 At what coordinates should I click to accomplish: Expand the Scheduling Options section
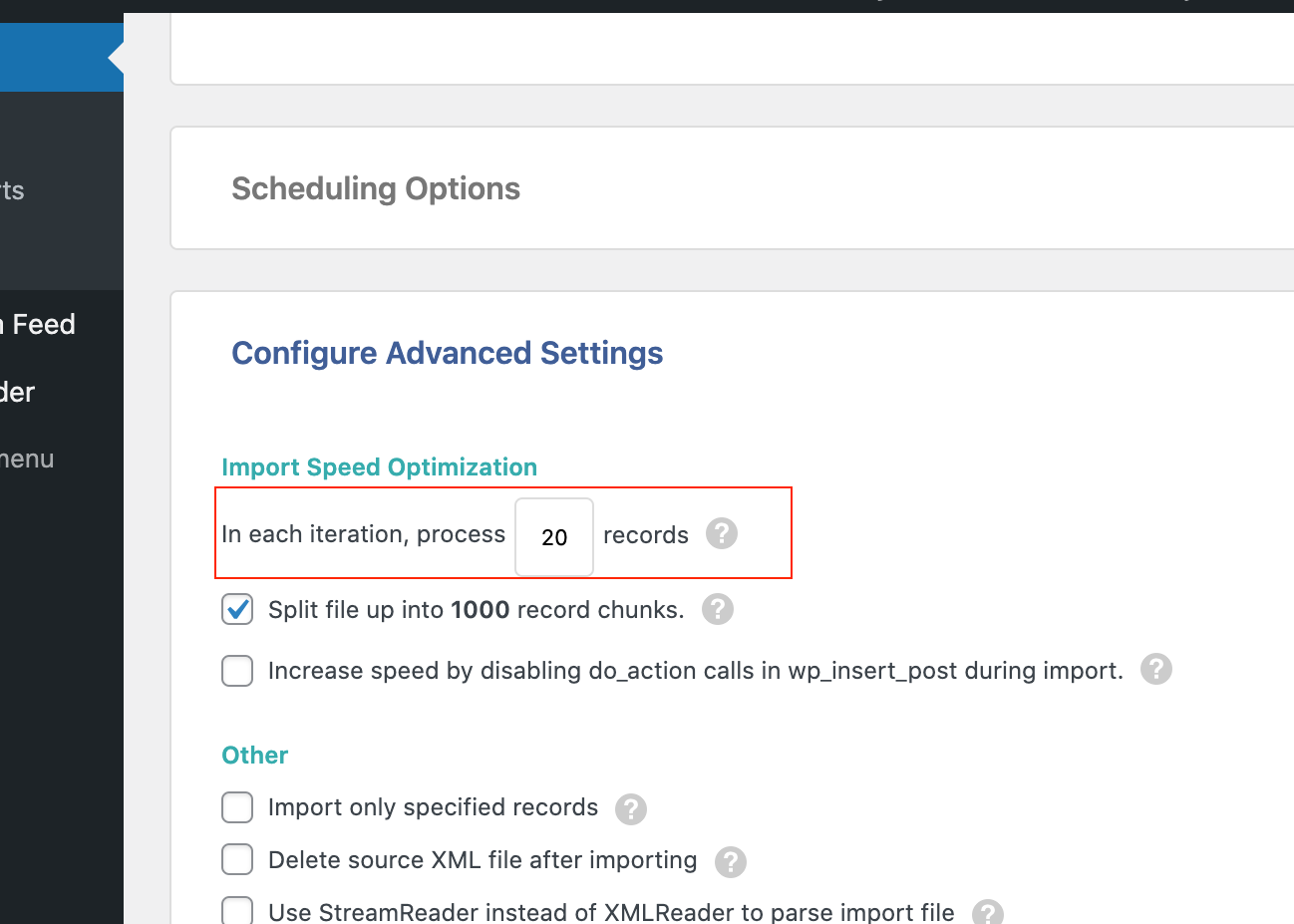click(376, 188)
